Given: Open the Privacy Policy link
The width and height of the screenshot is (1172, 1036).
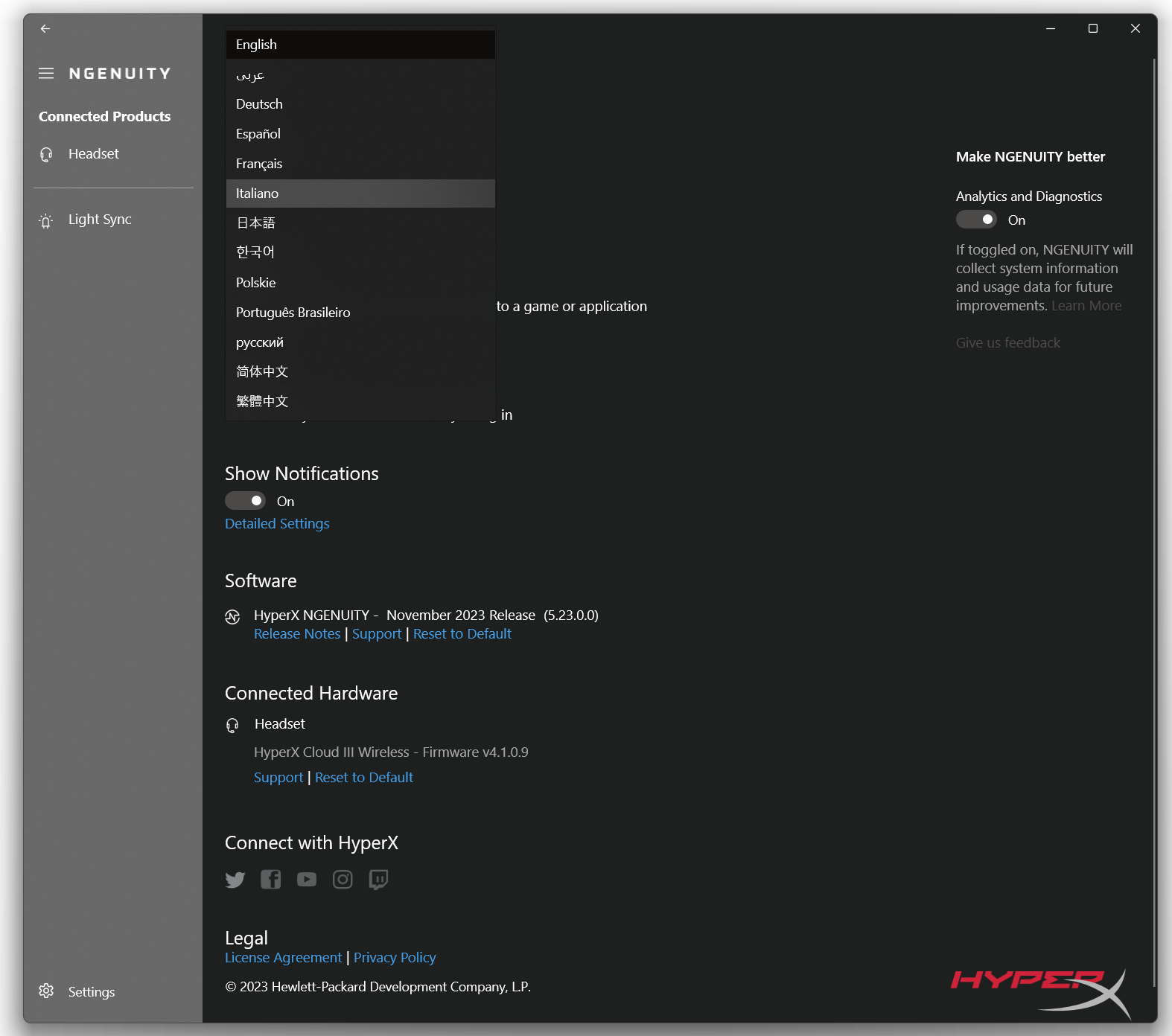Looking at the screenshot, I should coord(395,957).
